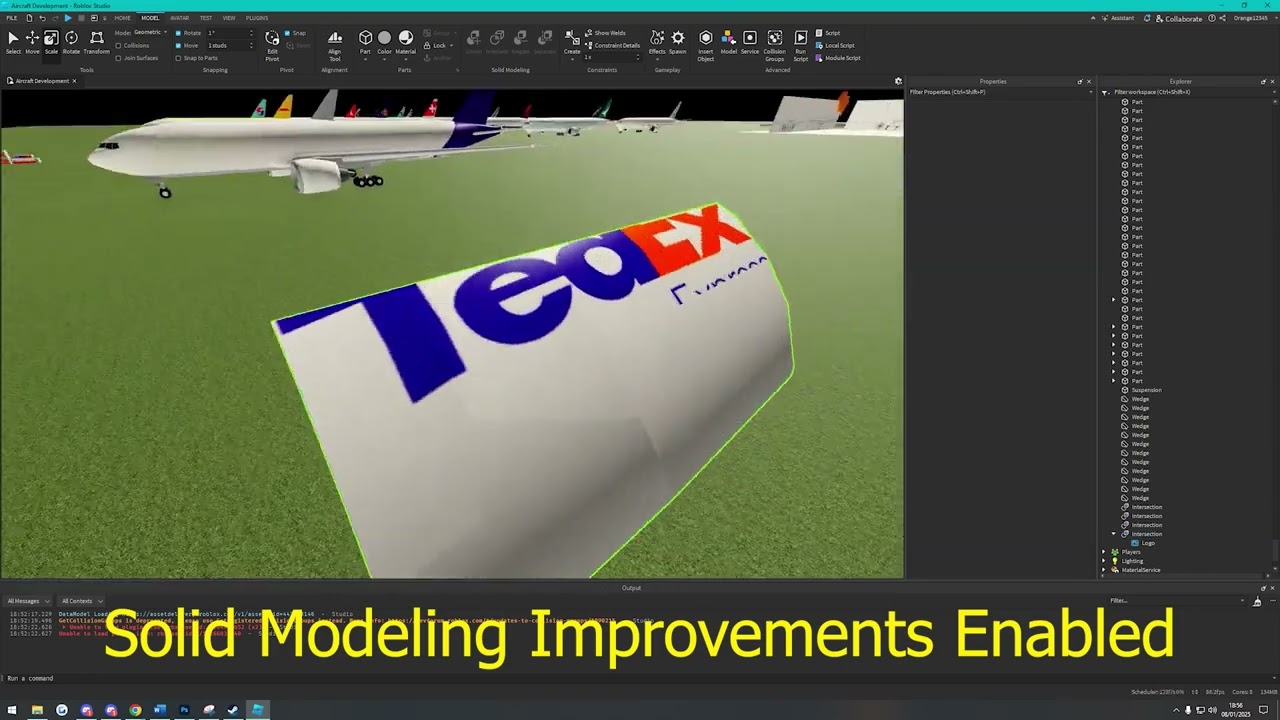The height and width of the screenshot is (720, 1280).
Task: Select the Suspension item in Explorer
Action: tap(1146, 390)
